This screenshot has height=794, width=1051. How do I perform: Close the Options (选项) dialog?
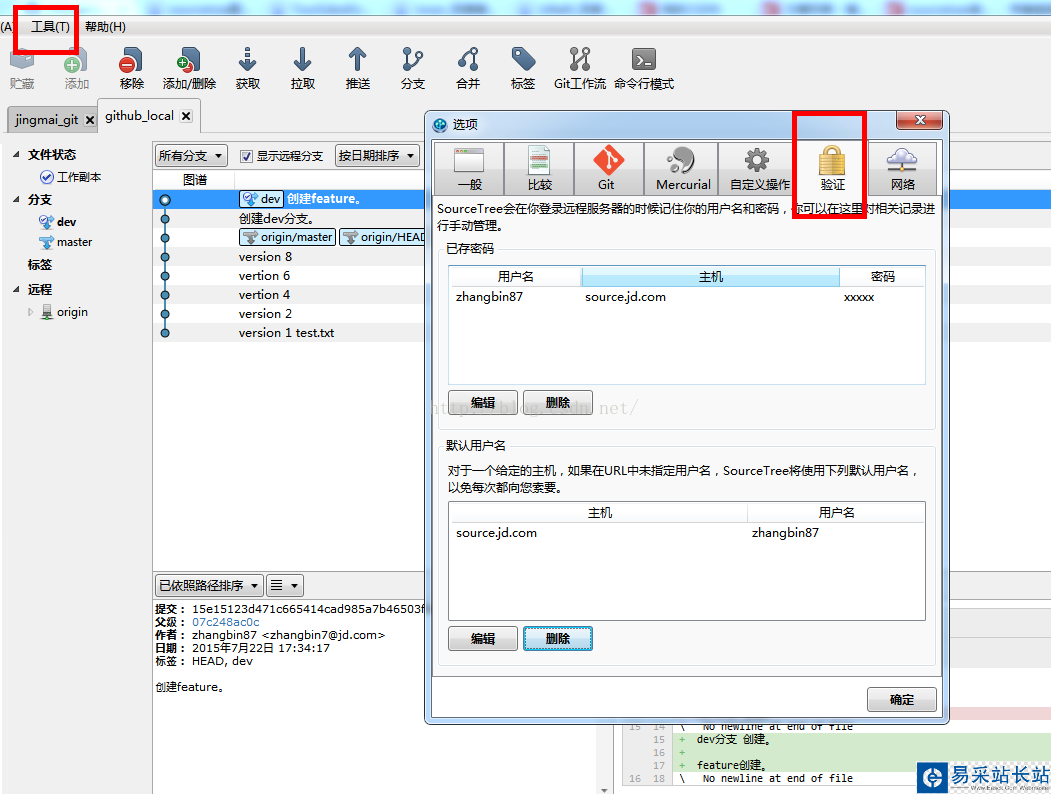click(919, 121)
